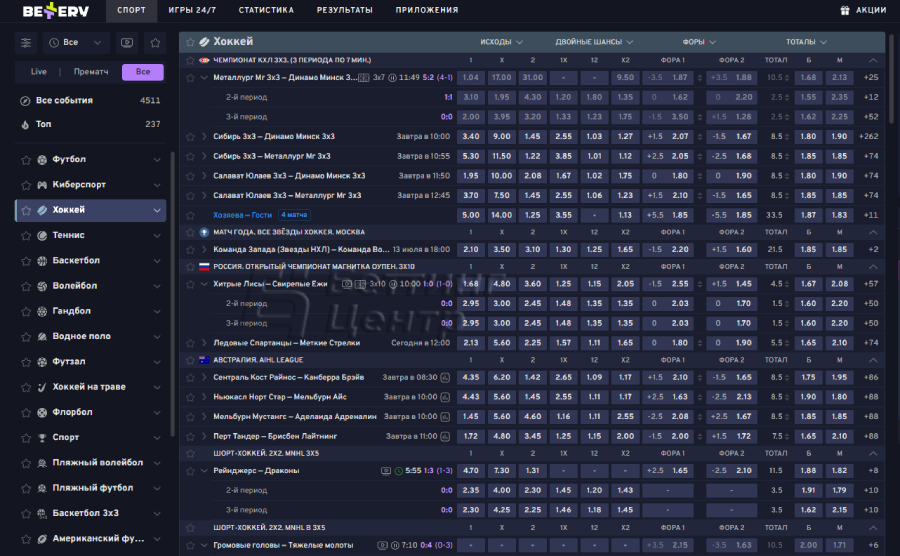The image size is (900, 556).
Task: Favorite the Металлург Мг 3х3 – Динамо Минск match
Action: coord(190,77)
